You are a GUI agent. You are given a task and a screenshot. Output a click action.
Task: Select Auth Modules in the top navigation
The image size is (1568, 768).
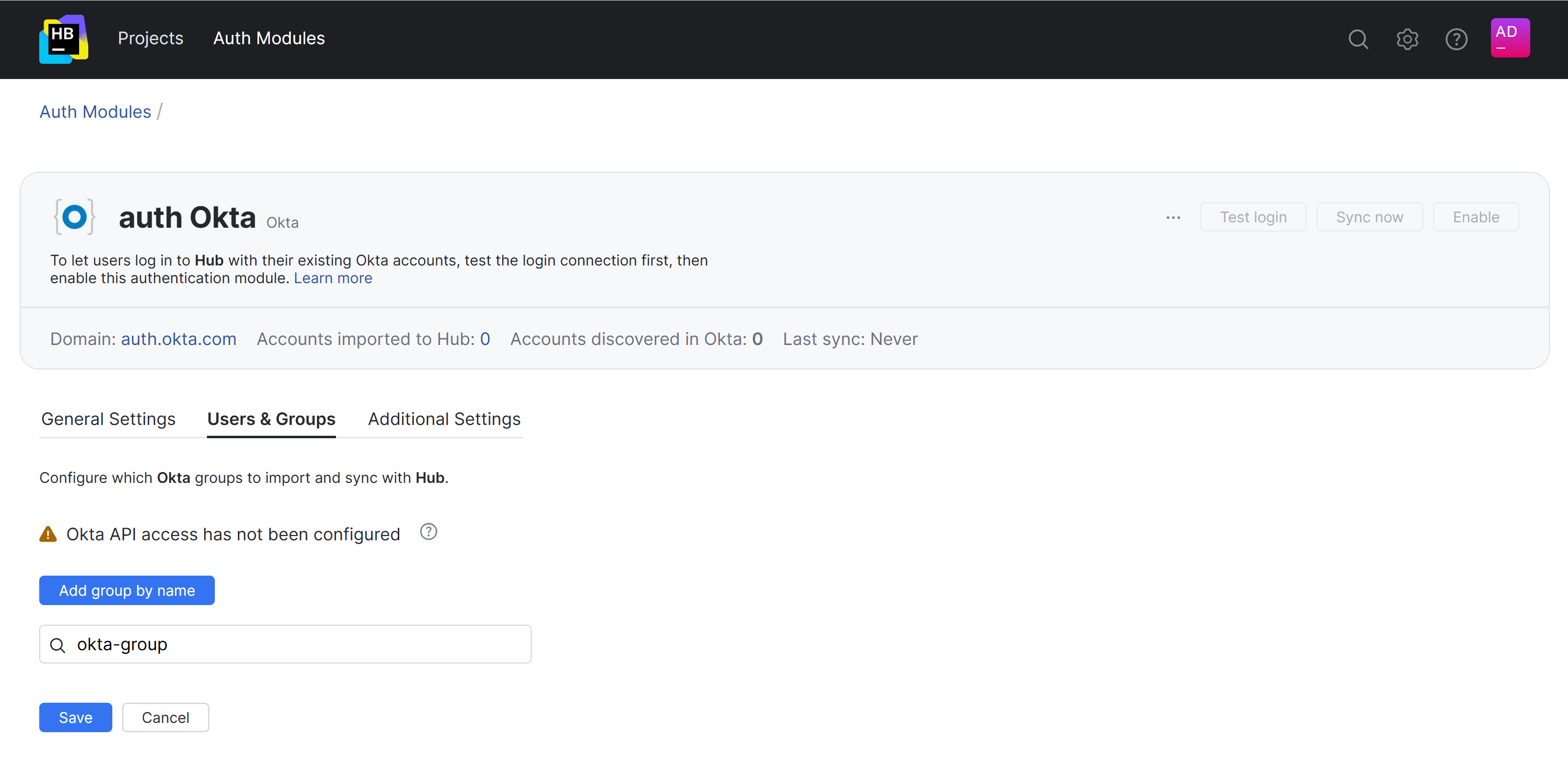(268, 38)
